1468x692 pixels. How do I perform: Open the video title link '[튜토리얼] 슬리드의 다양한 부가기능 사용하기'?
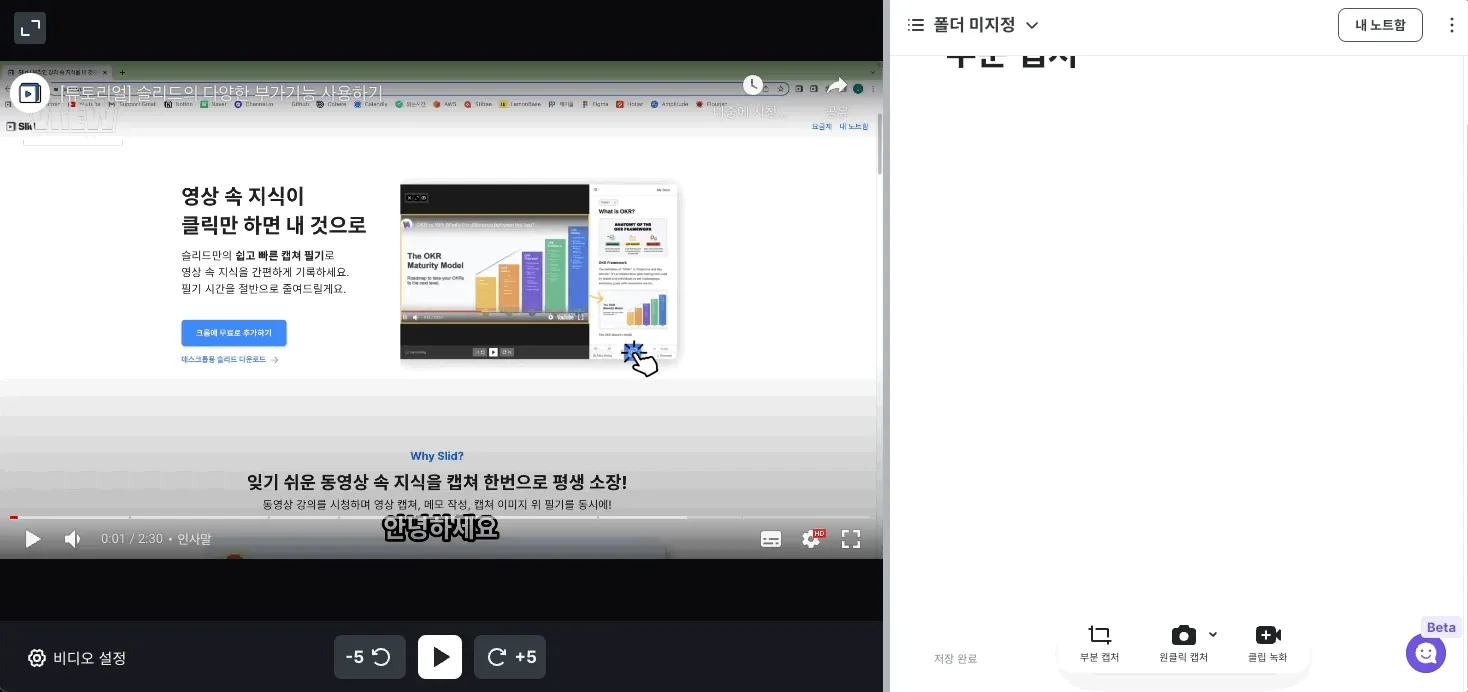(221, 93)
